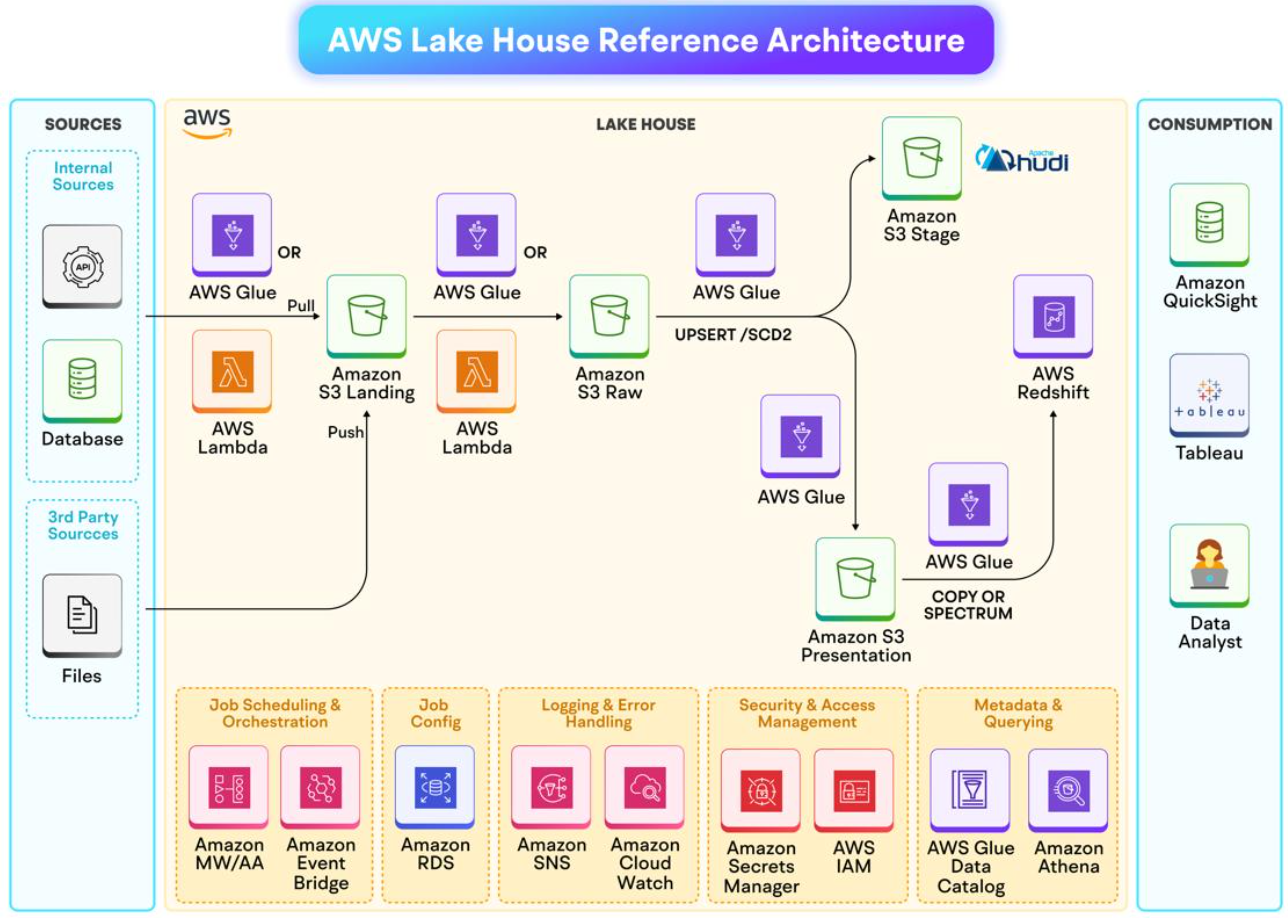Click the "Job Config" heading

[x=436, y=713]
